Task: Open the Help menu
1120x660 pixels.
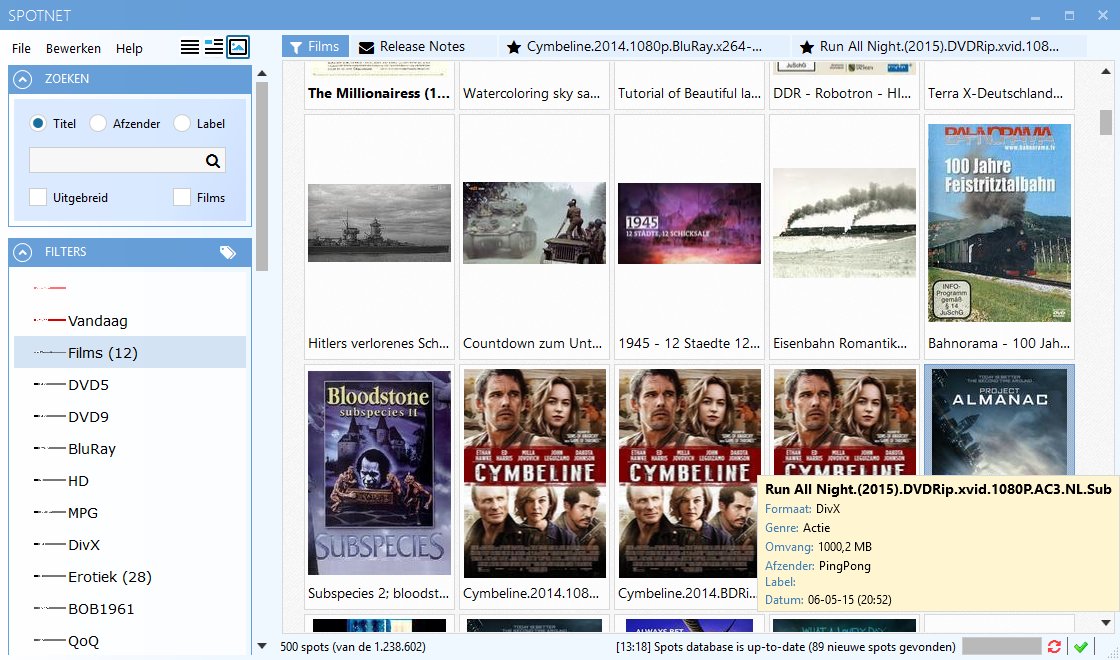Action: click(129, 49)
